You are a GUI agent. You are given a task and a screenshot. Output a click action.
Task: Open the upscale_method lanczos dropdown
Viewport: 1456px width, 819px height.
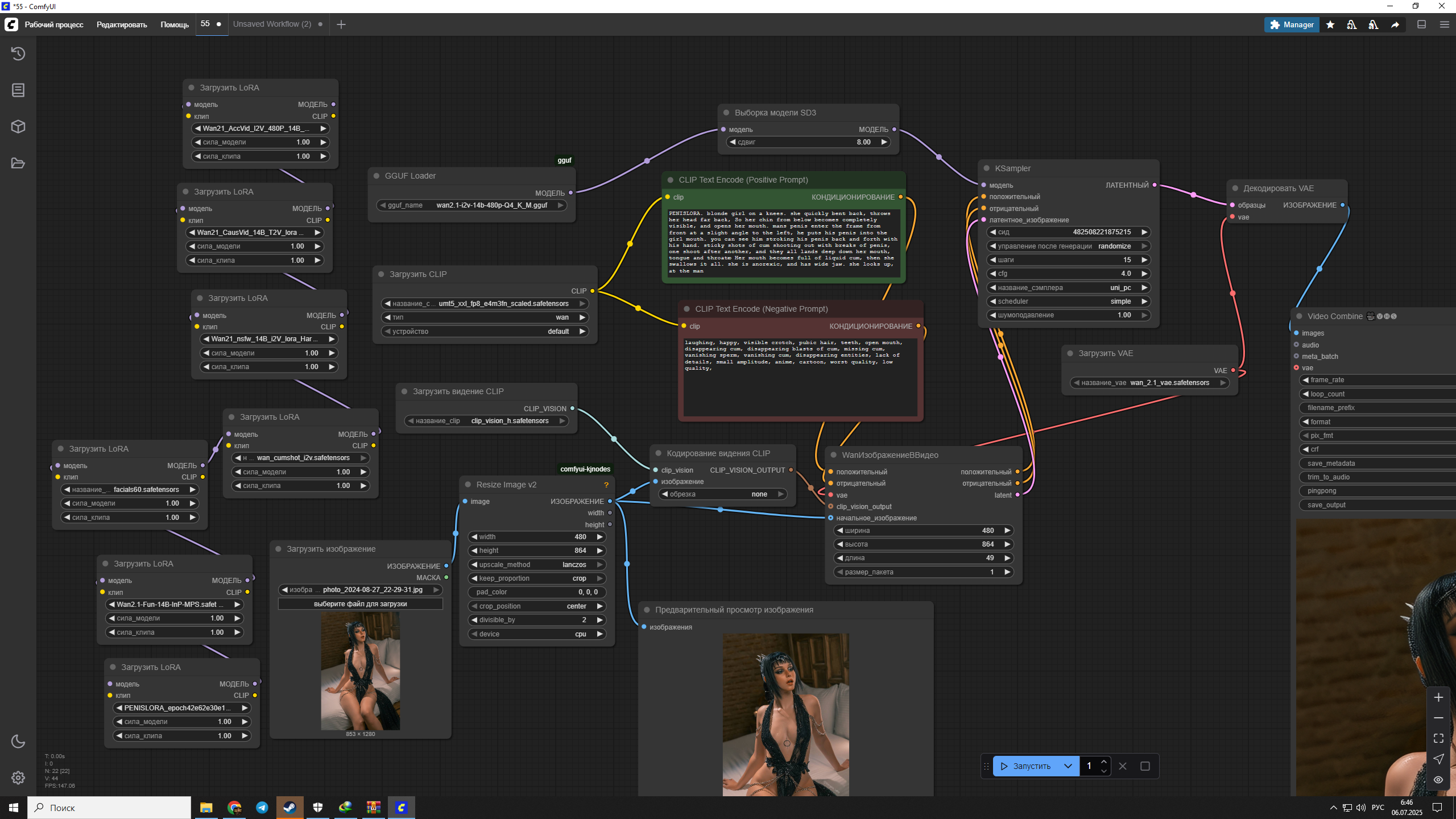point(536,565)
